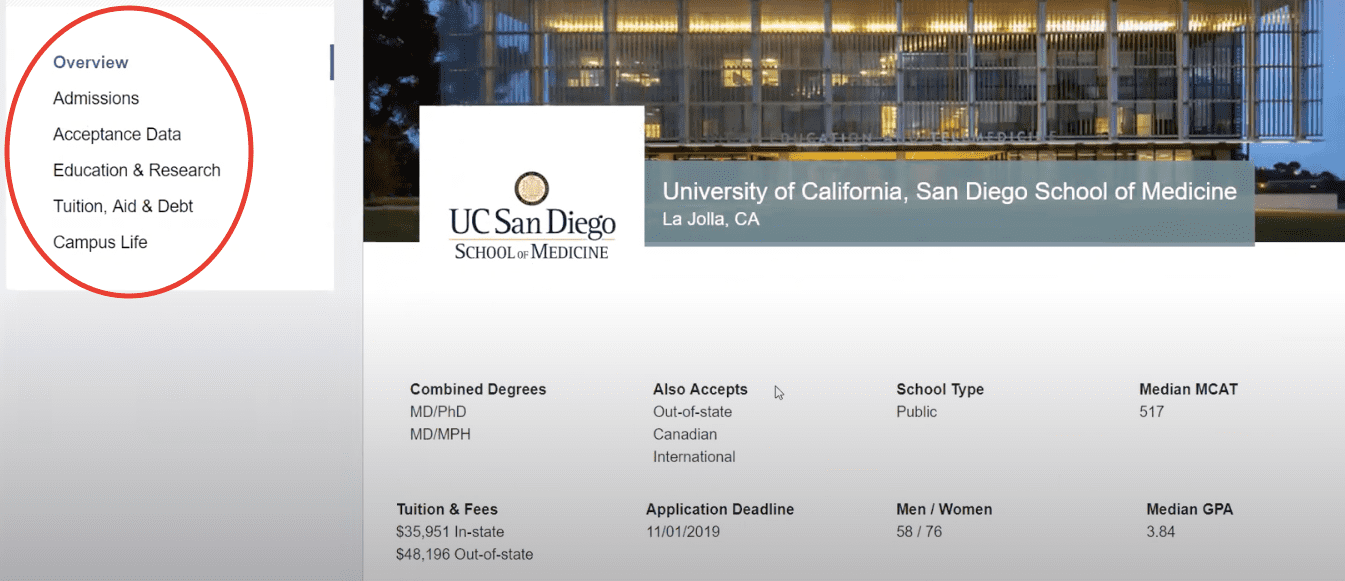Click the Median MCAT value 517

[x=1151, y=411]
